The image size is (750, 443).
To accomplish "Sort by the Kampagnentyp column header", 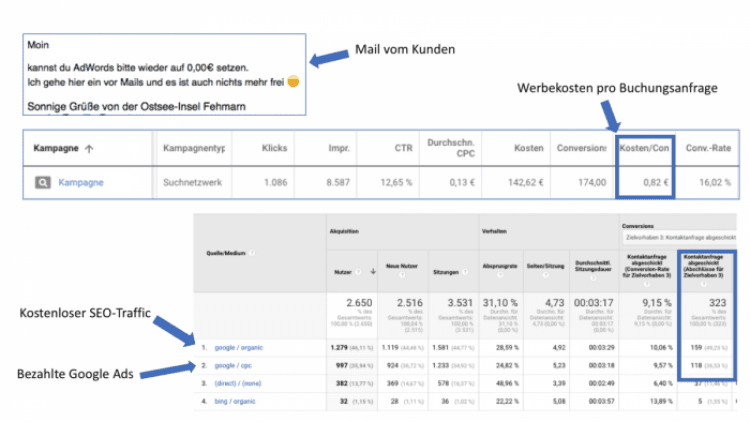I will pyautogui.click(x=194, y=148).
